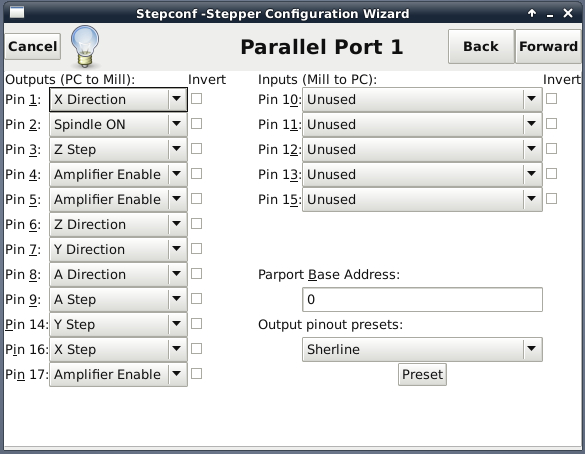
Task: Open Pin 9 A Step dropdown
Action: click(118, 300)
